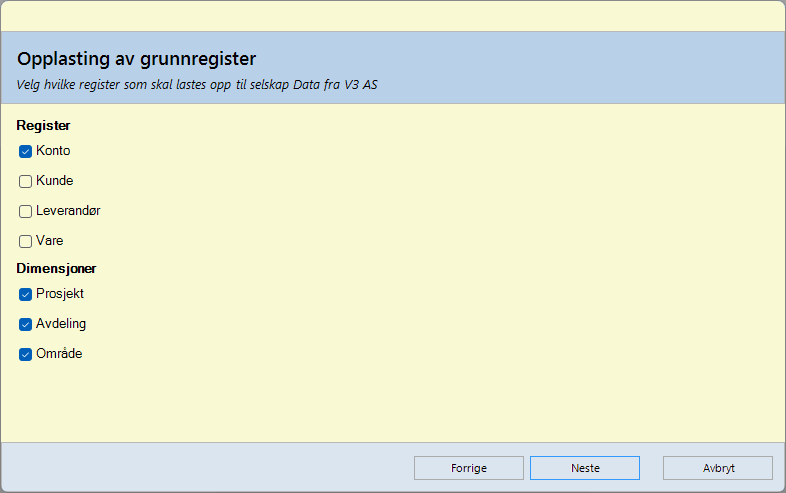The height and width of the screenshot is (493, 786).
Task: Enable the Kunde checkbox
Action: coord(26,182)
